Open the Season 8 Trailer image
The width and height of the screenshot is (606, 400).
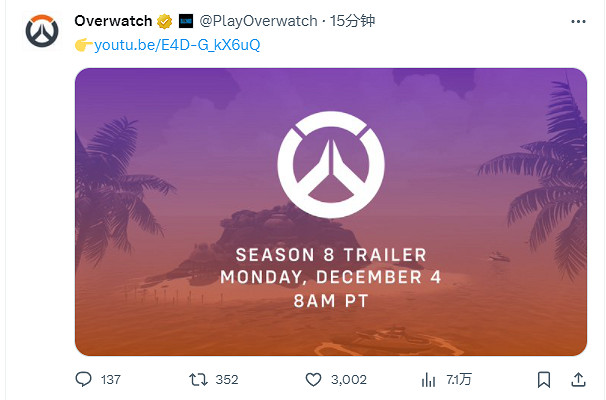[x=330, y=211]
